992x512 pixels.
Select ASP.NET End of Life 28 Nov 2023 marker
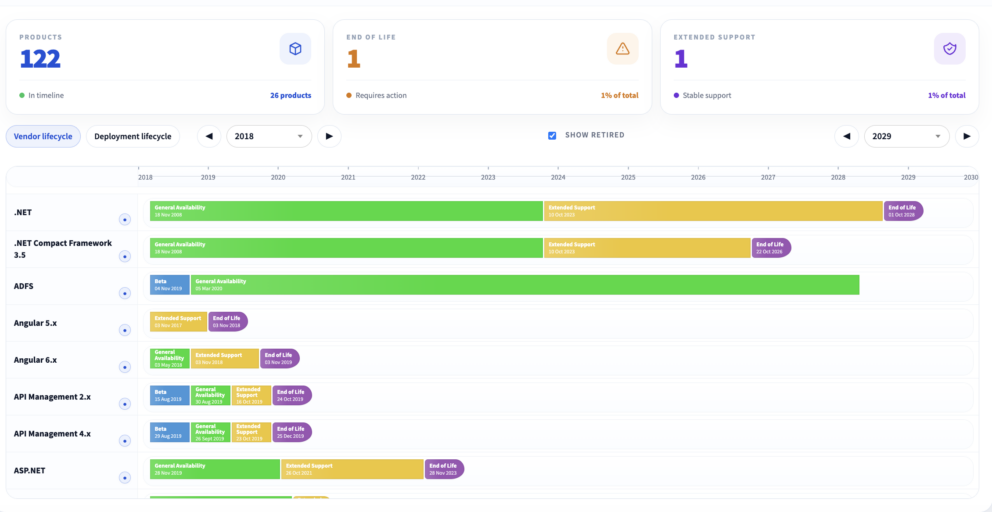(444, 469)
